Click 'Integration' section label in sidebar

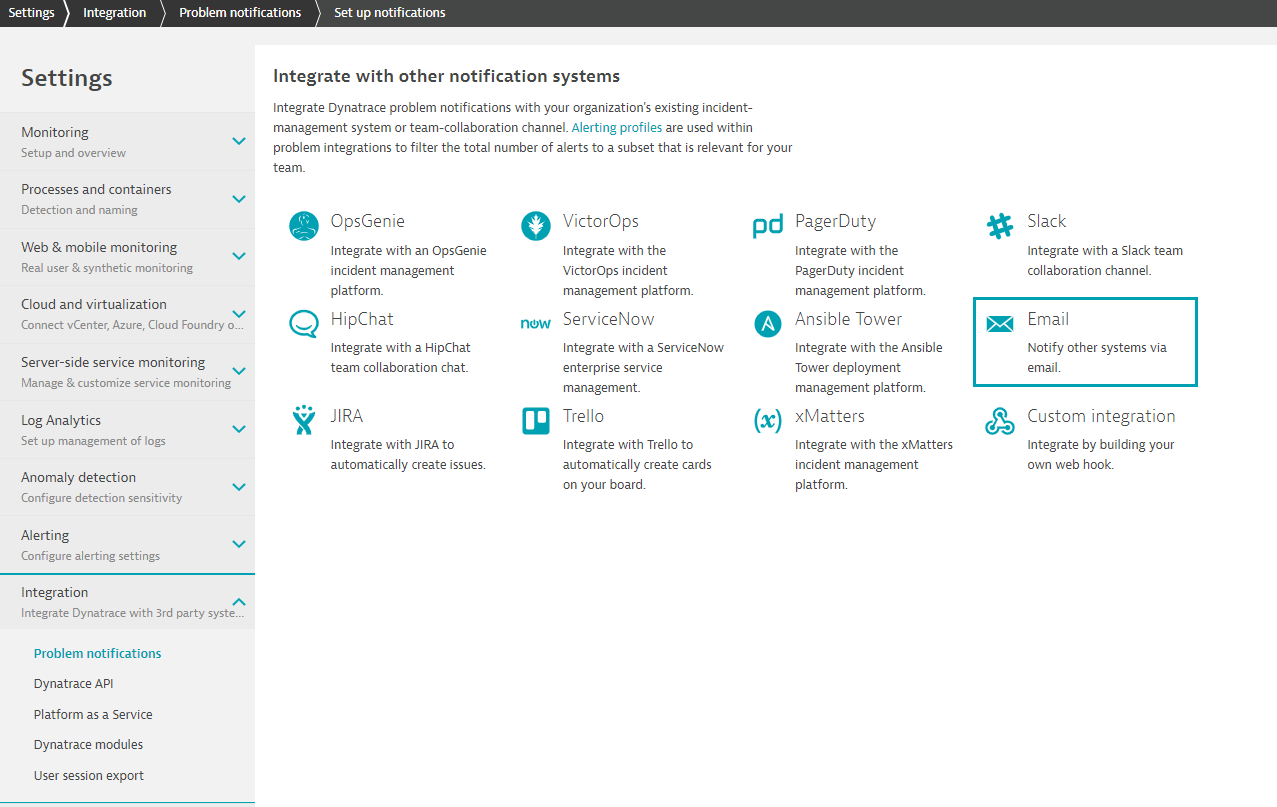tap(55, 592)
